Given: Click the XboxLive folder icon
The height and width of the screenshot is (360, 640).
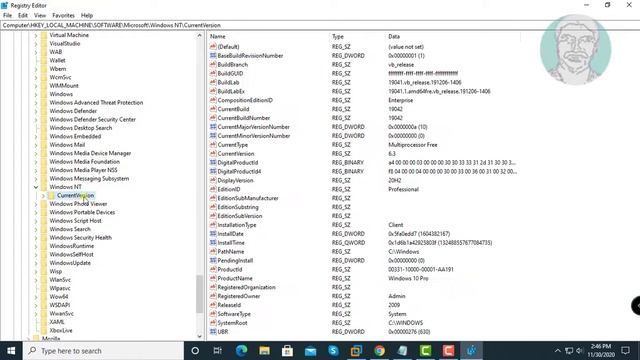Looking at the screenshot, I should 44,331.
